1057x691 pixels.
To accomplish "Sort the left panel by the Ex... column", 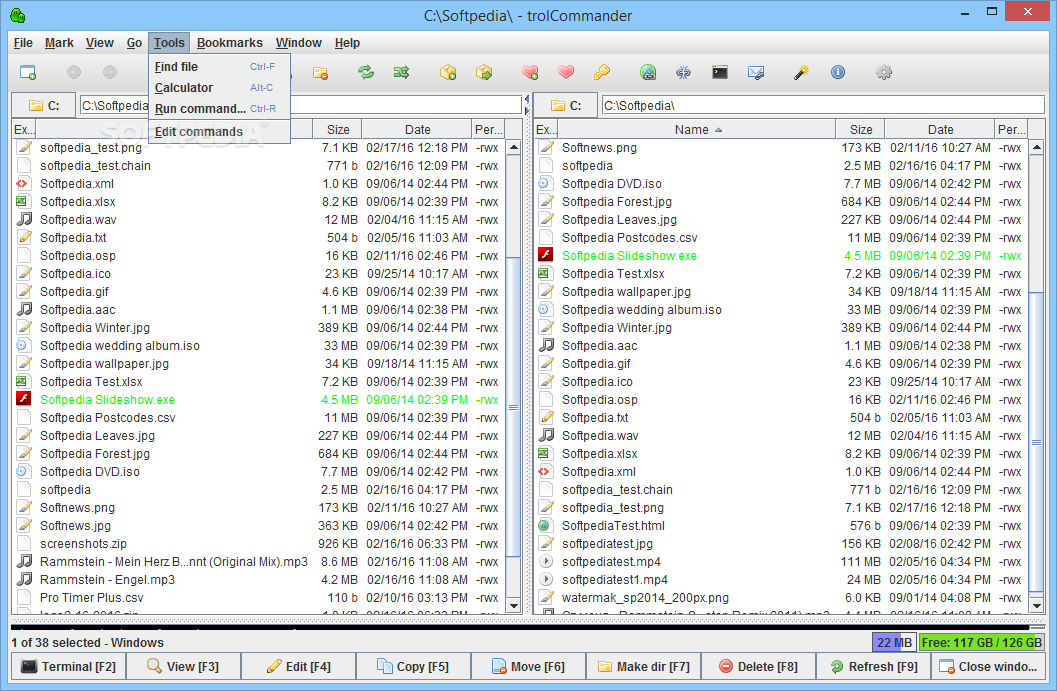I will pos(24,129).
